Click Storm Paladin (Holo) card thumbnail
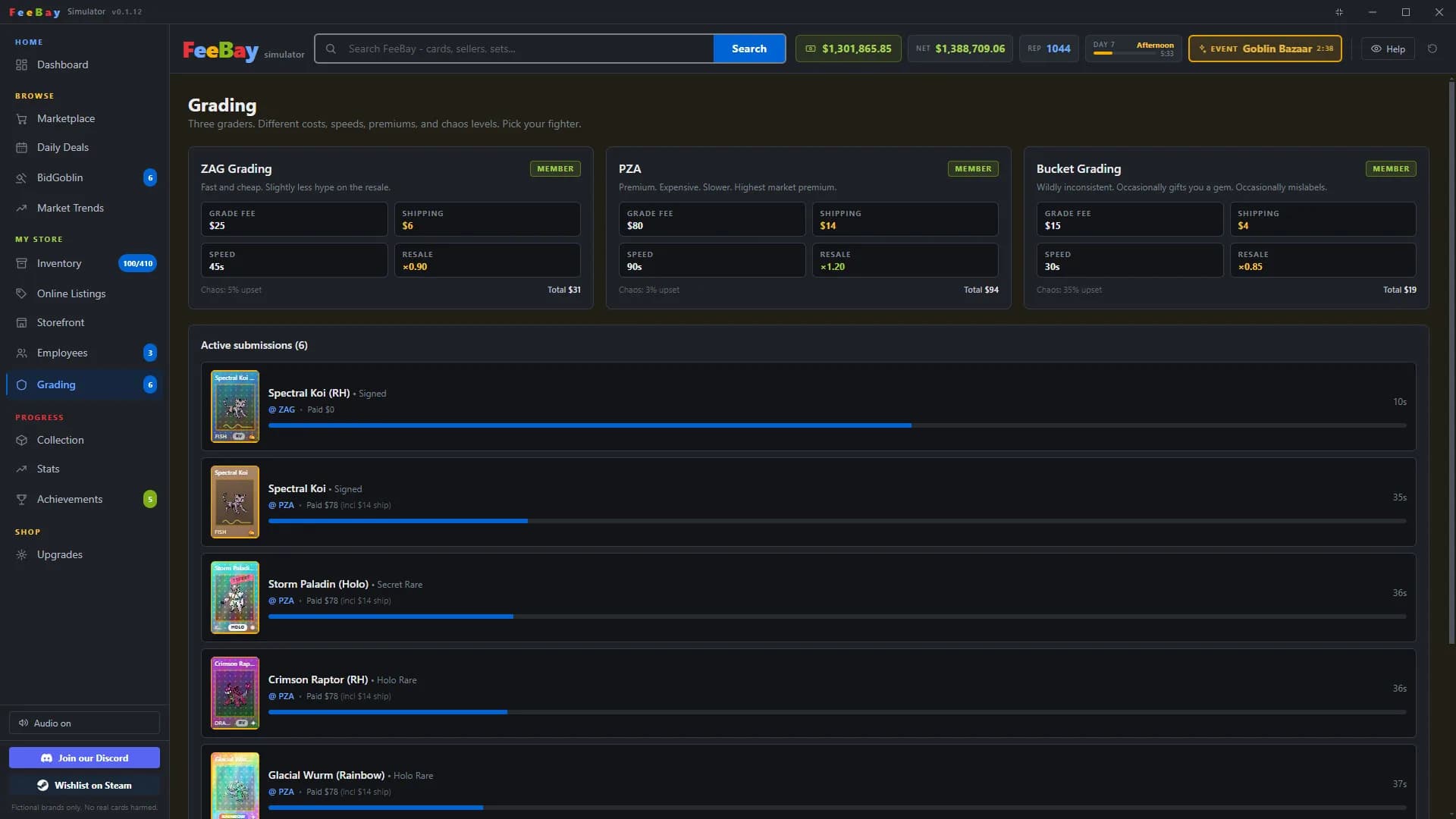Image resolution: width=1456 pixels, height=819 pixels. (235, 598)
